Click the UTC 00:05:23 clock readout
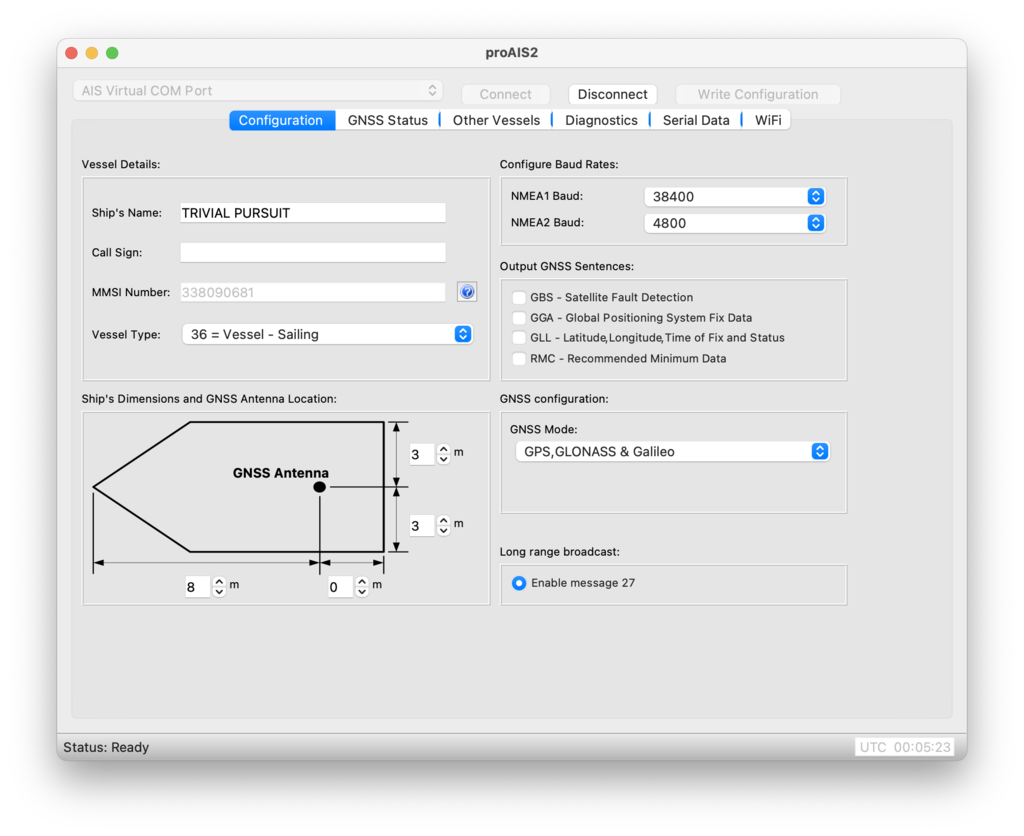1024x836 pixels. 904,747
